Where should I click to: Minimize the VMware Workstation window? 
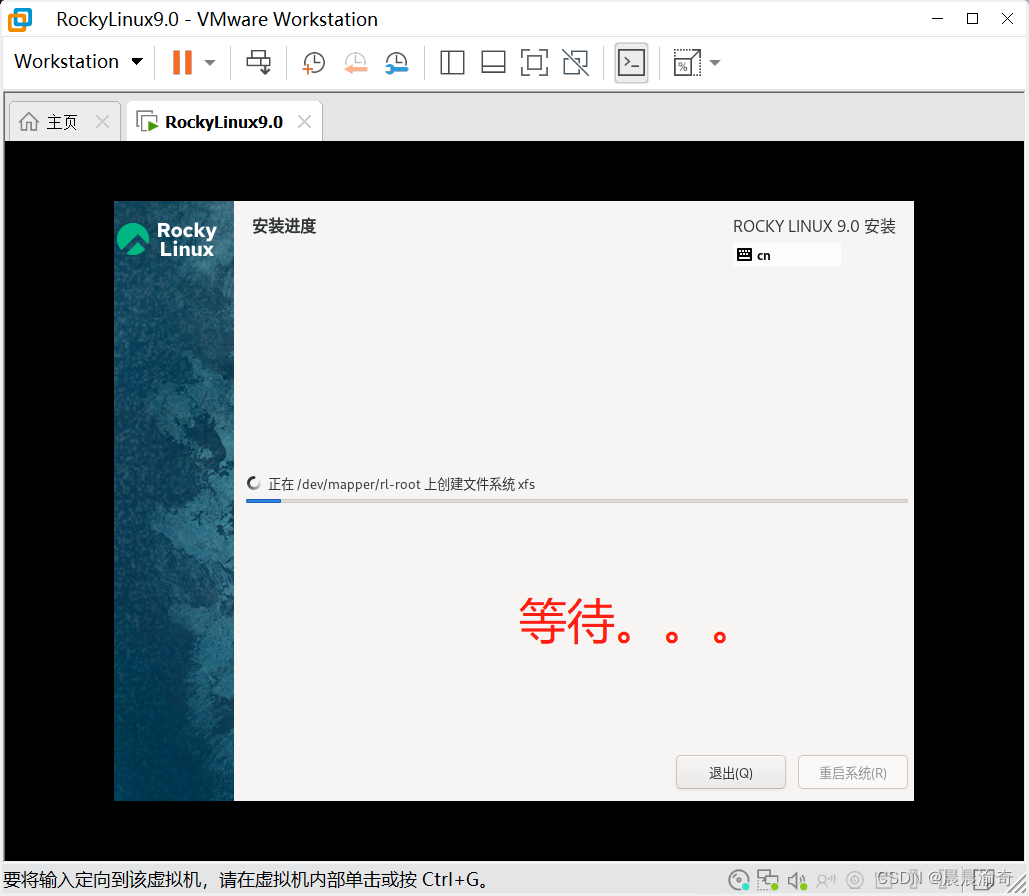click(937, 19)
